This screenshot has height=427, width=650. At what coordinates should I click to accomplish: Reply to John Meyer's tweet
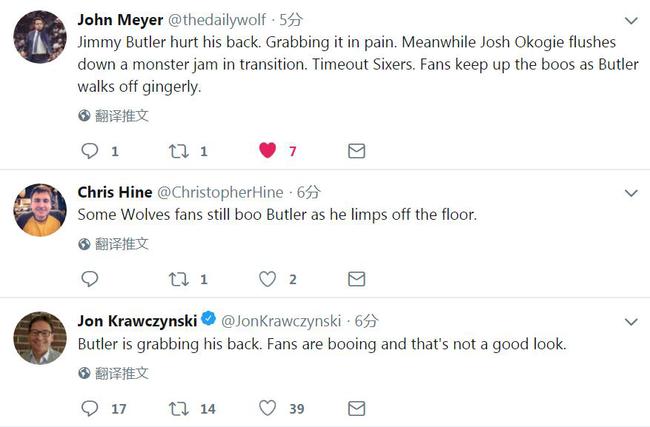(90, 151)
